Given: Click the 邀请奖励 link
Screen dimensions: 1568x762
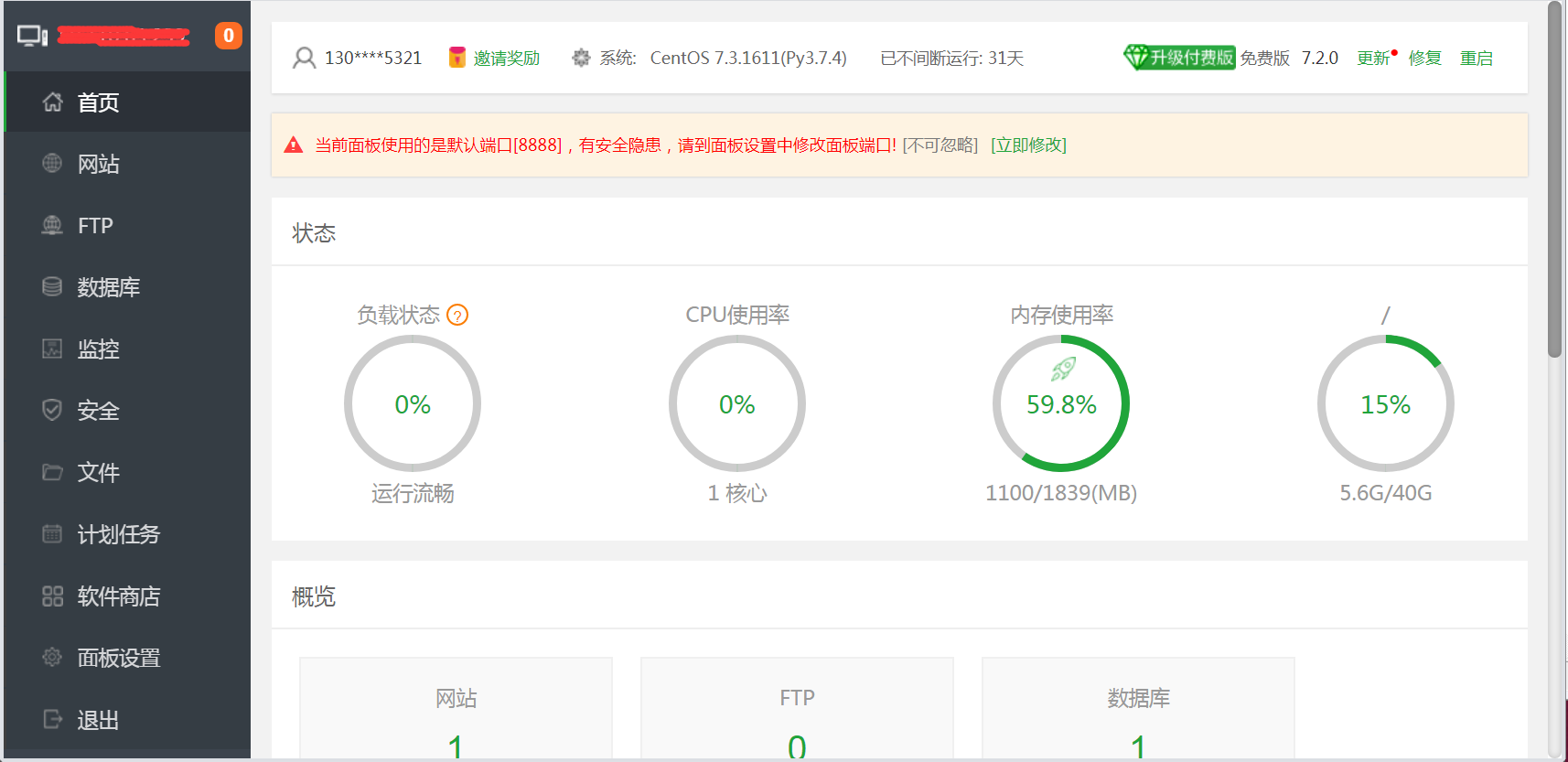Looking at the screenshot, I should coord(506,58).
